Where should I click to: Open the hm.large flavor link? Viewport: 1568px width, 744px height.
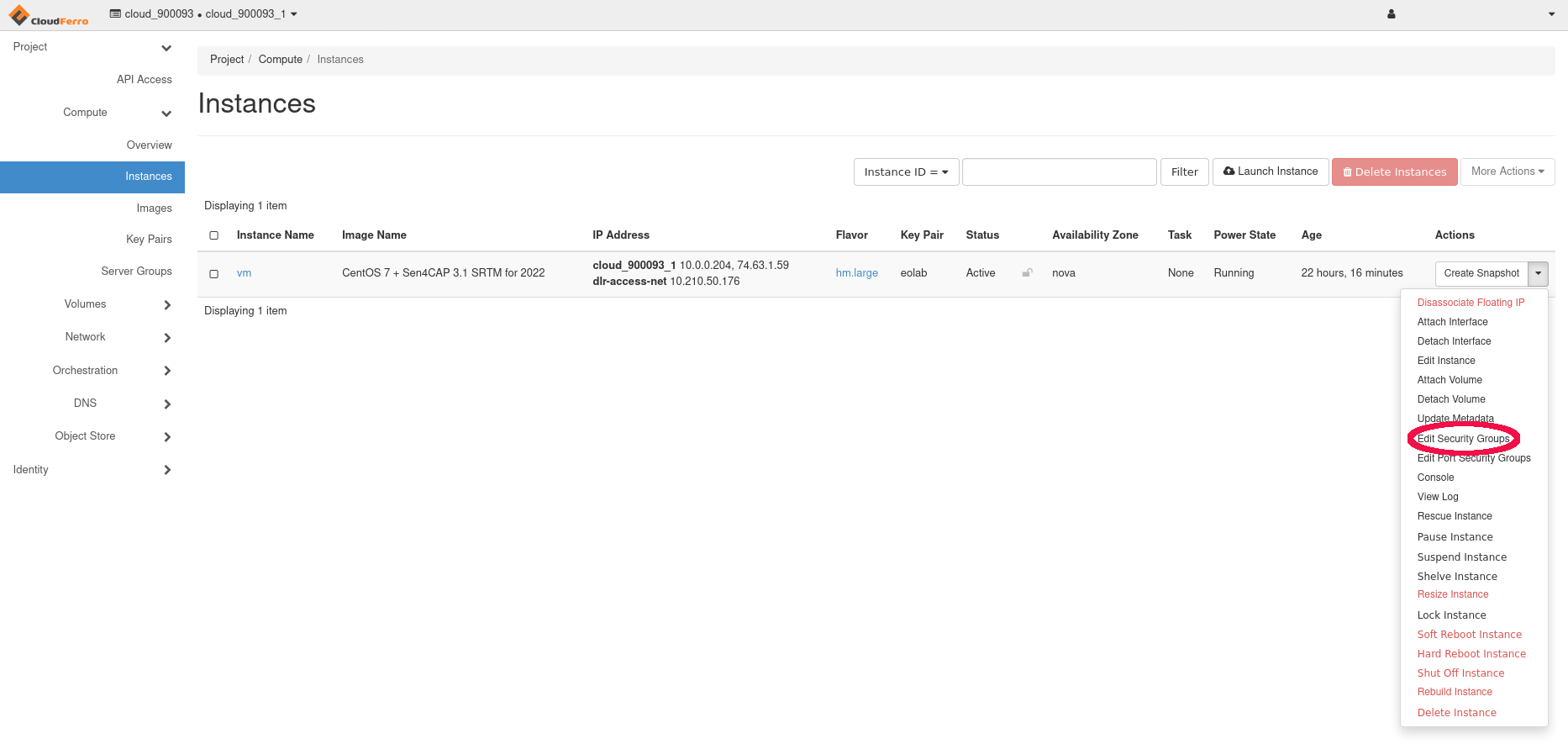pos(856,273)
